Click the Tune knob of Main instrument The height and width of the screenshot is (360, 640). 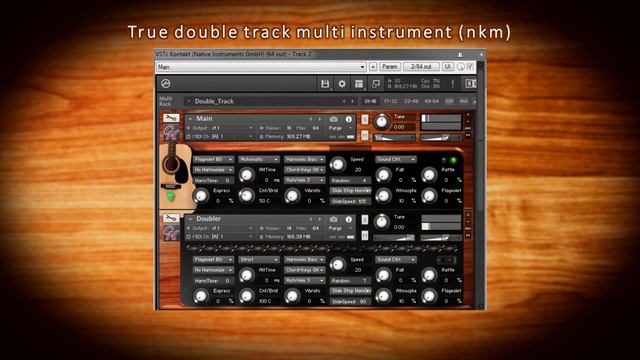(x=382, y=122)
